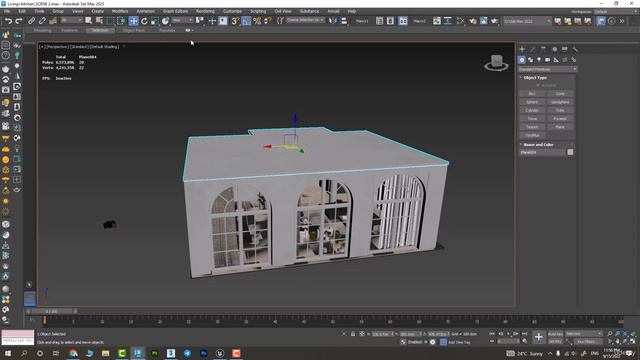Toggle the Set Key mode button
This screenshot has height=360, width=640.
click(555, 341)
